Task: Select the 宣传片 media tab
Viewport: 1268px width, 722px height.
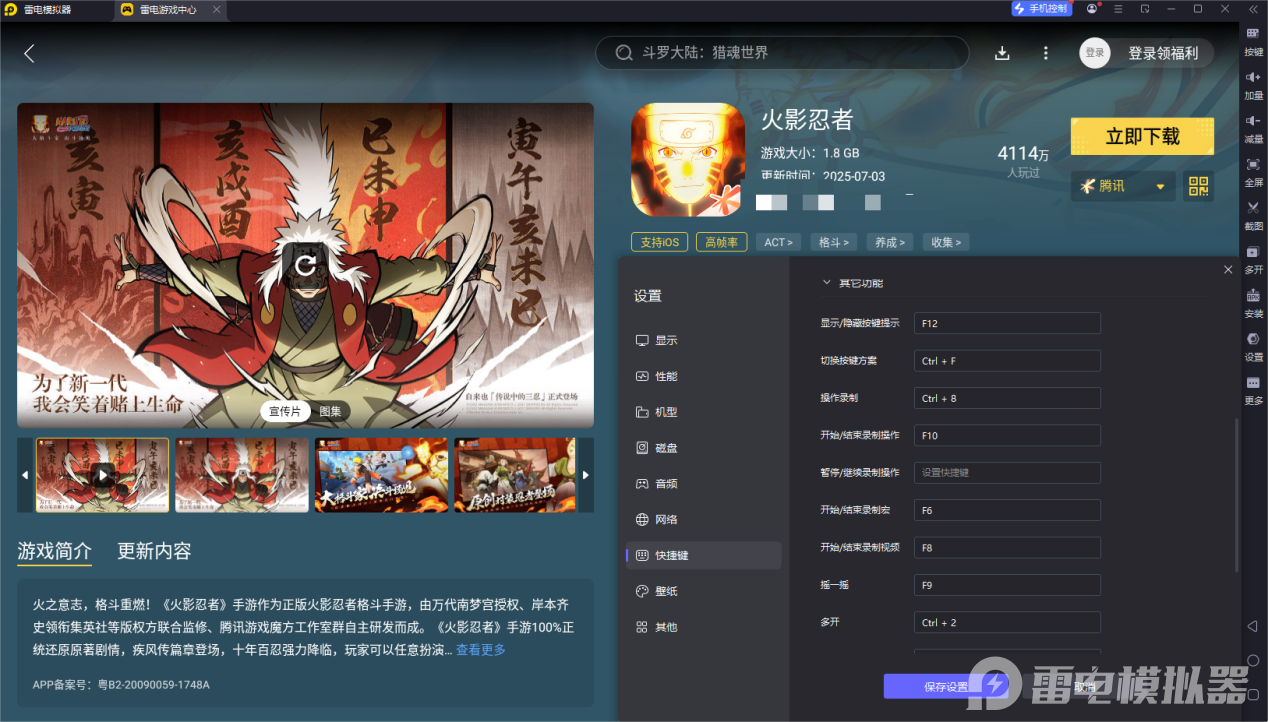Action: pyautogui.click(x=286, y=411)
